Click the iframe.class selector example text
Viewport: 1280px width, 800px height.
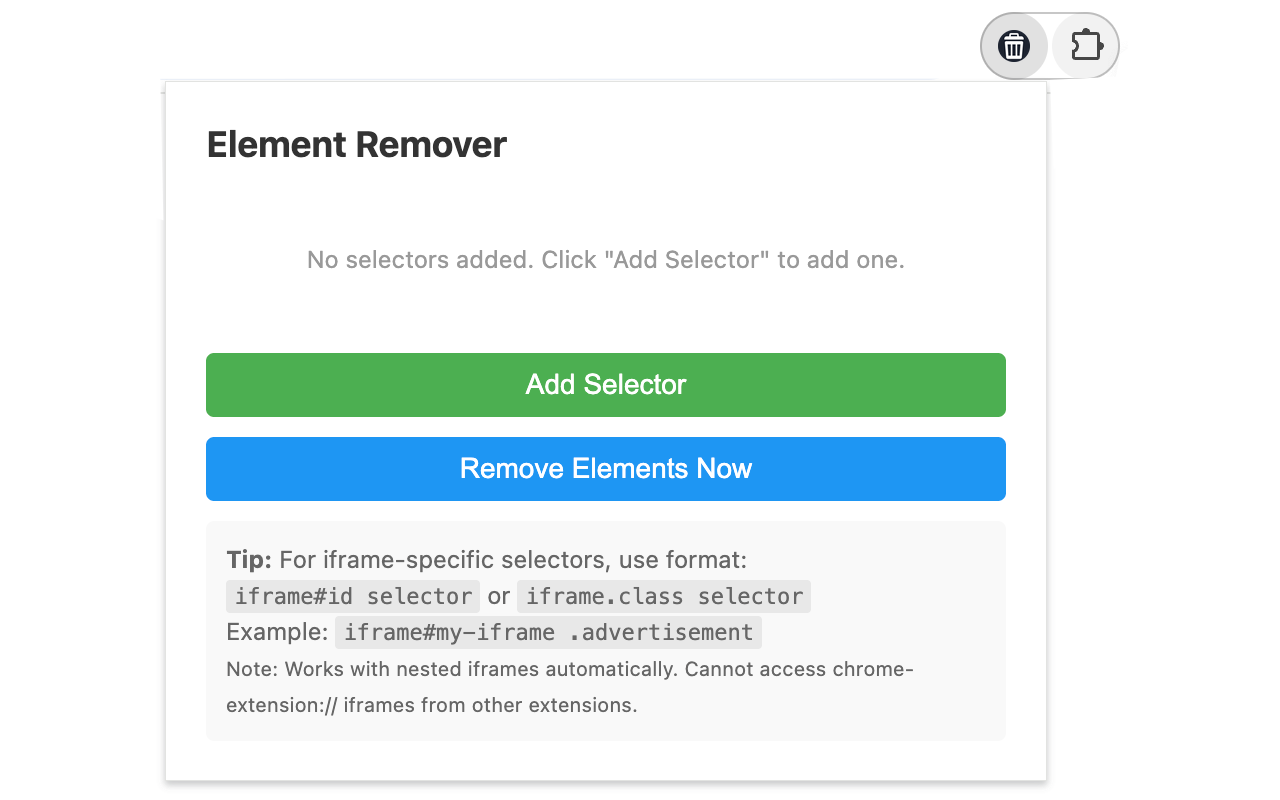tap(663, 596)
